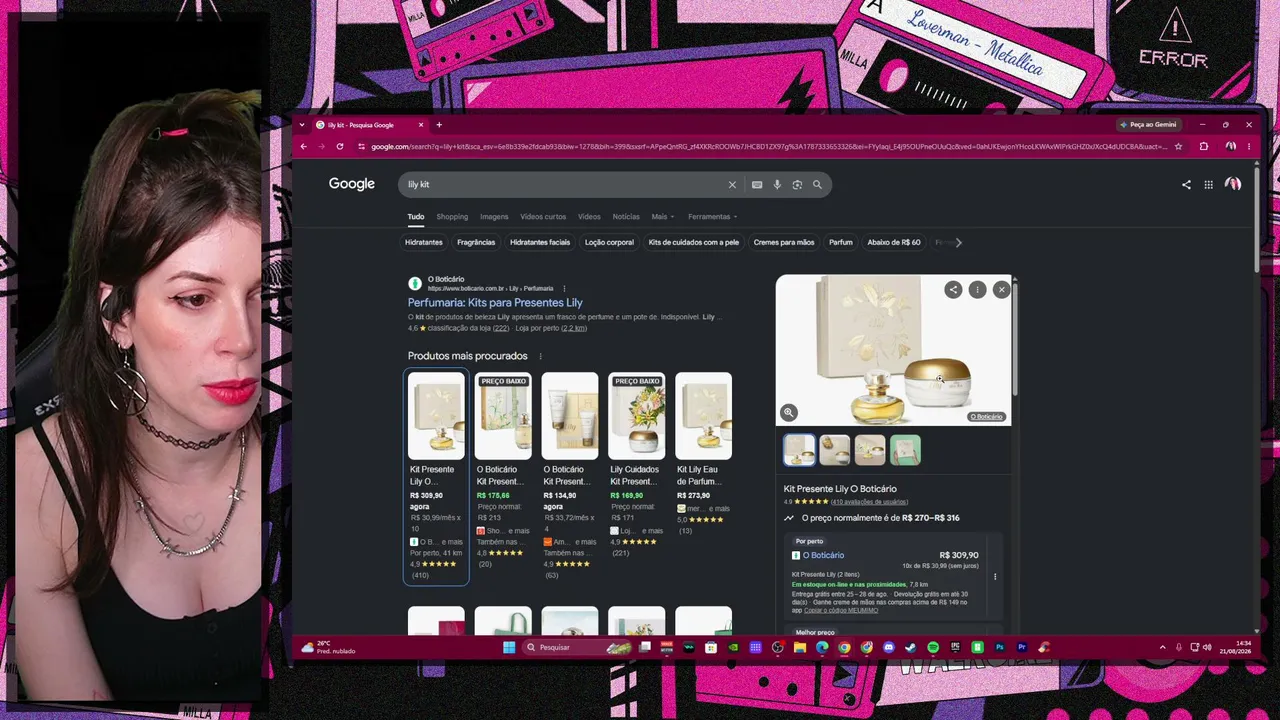Open Discord from the taskbar
This screenshot has height=720, width=1280.
pos(888,647)
